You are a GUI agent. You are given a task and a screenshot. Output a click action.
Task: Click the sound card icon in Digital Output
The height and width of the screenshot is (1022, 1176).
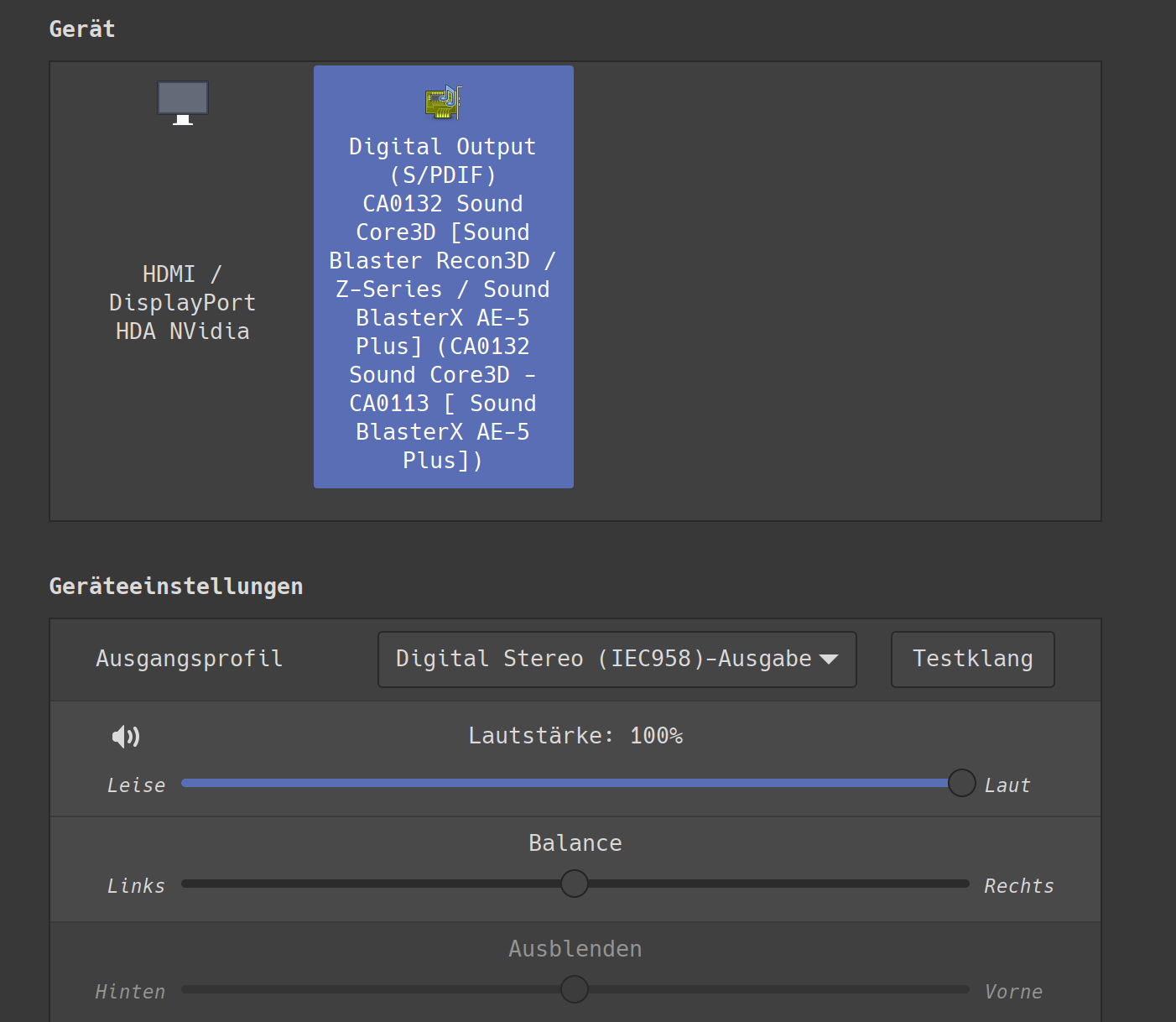tap(444, 102)
